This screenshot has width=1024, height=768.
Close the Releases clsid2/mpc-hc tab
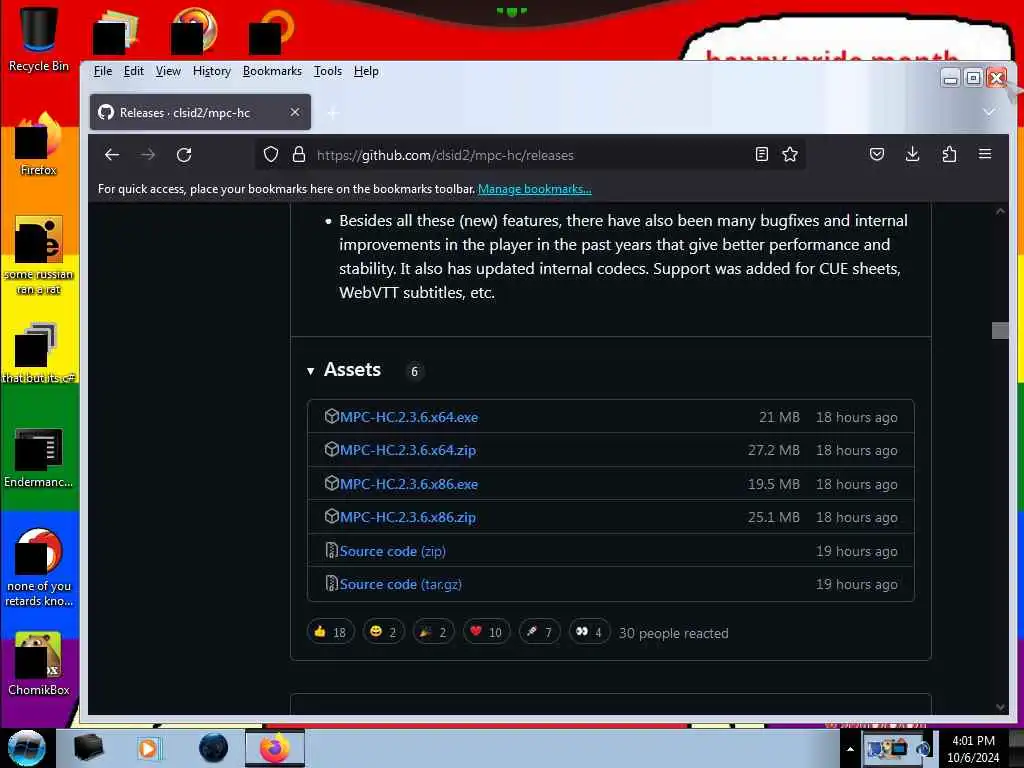[295, 112]
